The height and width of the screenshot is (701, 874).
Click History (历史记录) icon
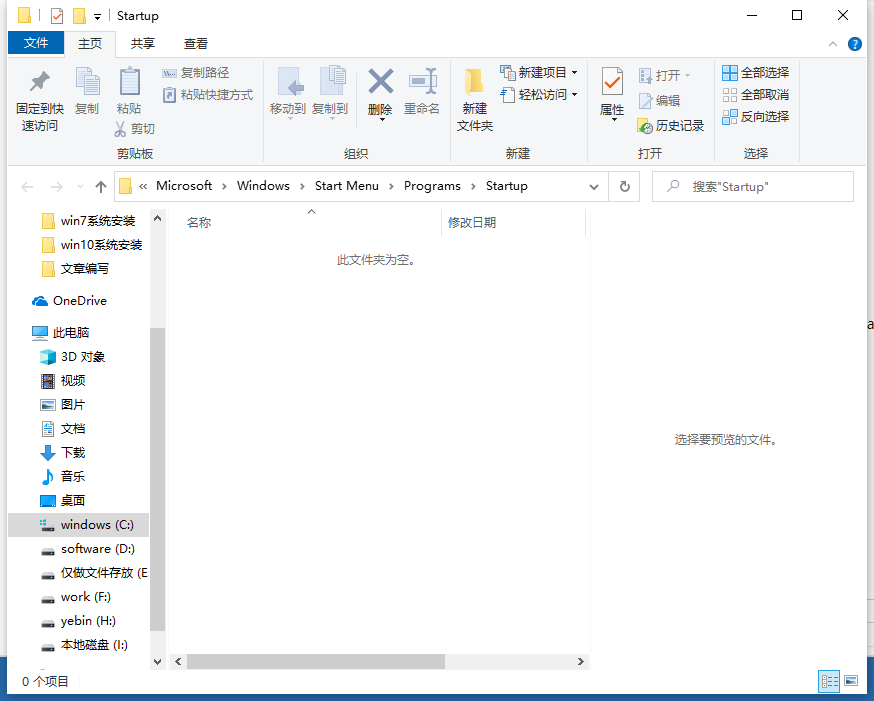point(645,126)
